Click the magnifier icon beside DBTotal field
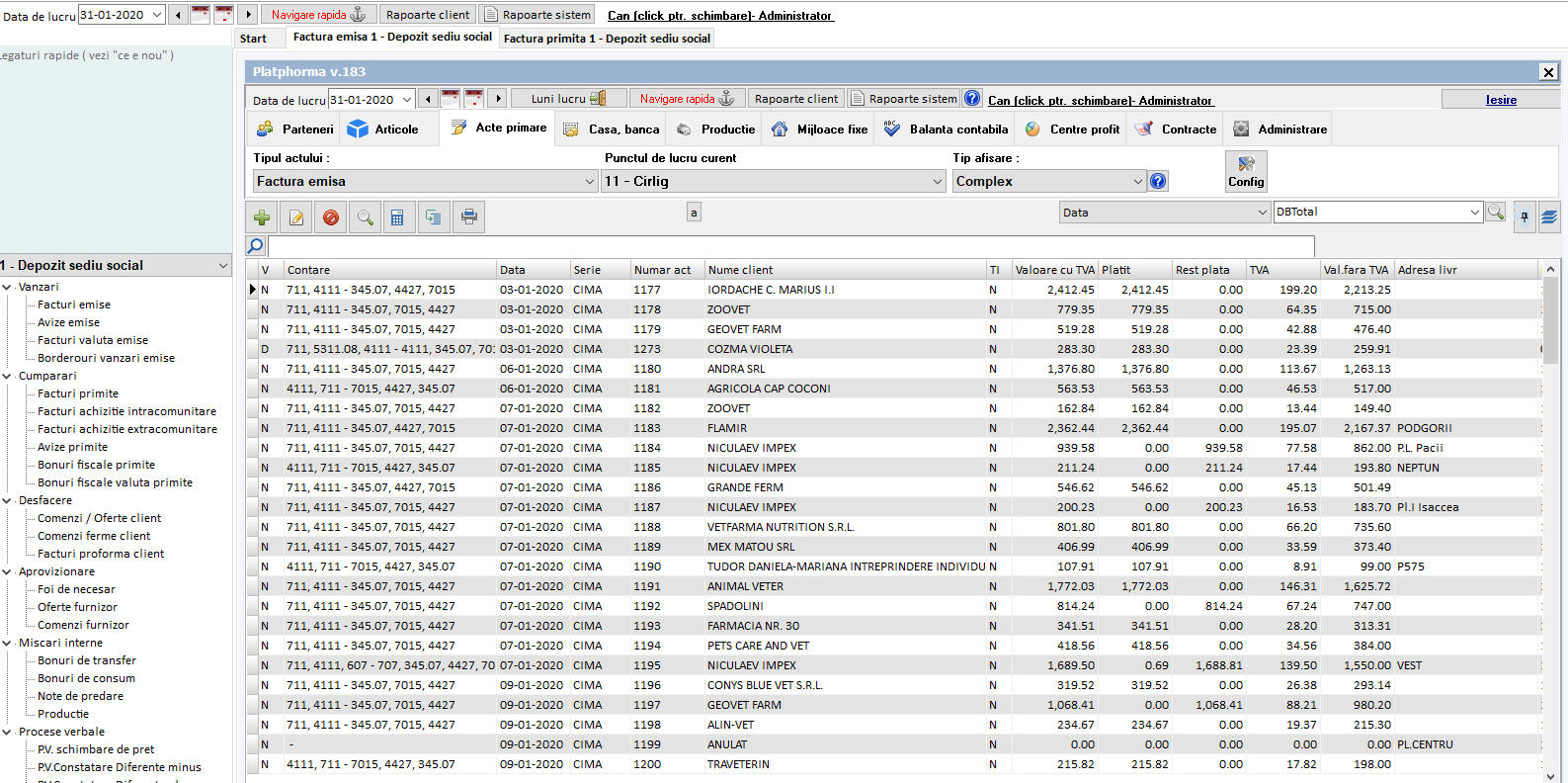1568x783 pixels. (x=1496, y=213)
